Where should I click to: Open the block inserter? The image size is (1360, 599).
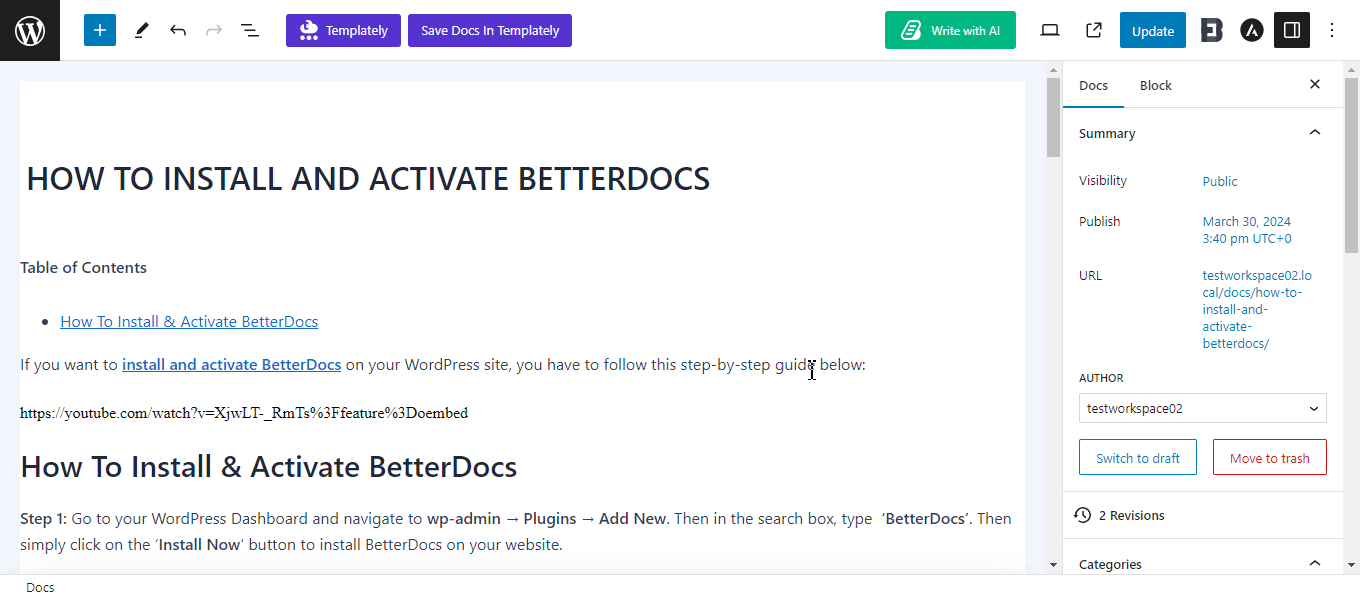pos(99,30)
